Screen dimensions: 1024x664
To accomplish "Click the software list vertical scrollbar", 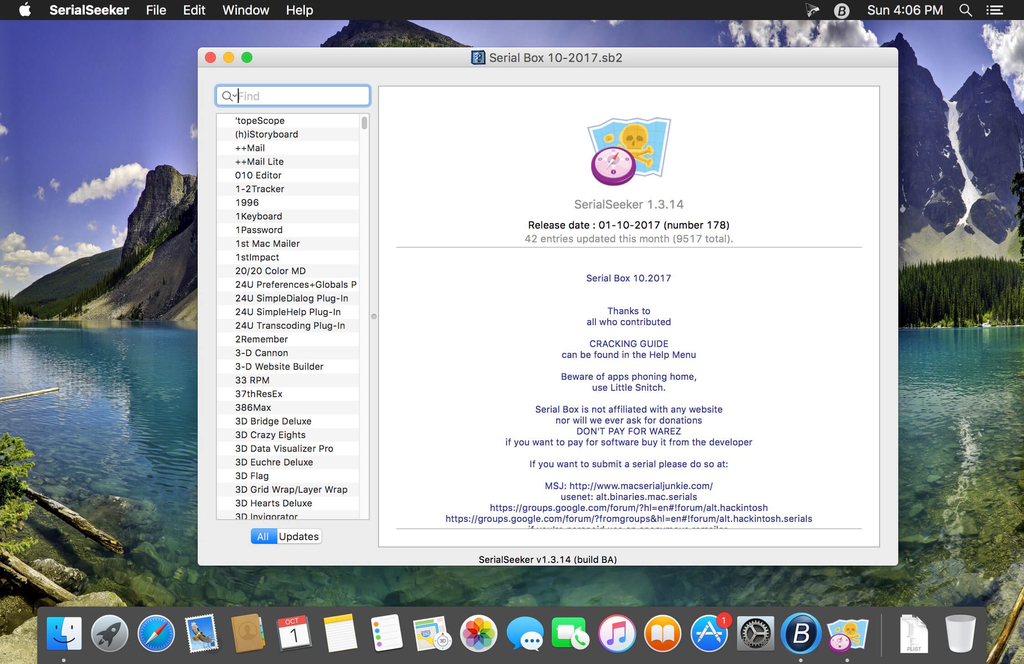I will click(364, 124).
